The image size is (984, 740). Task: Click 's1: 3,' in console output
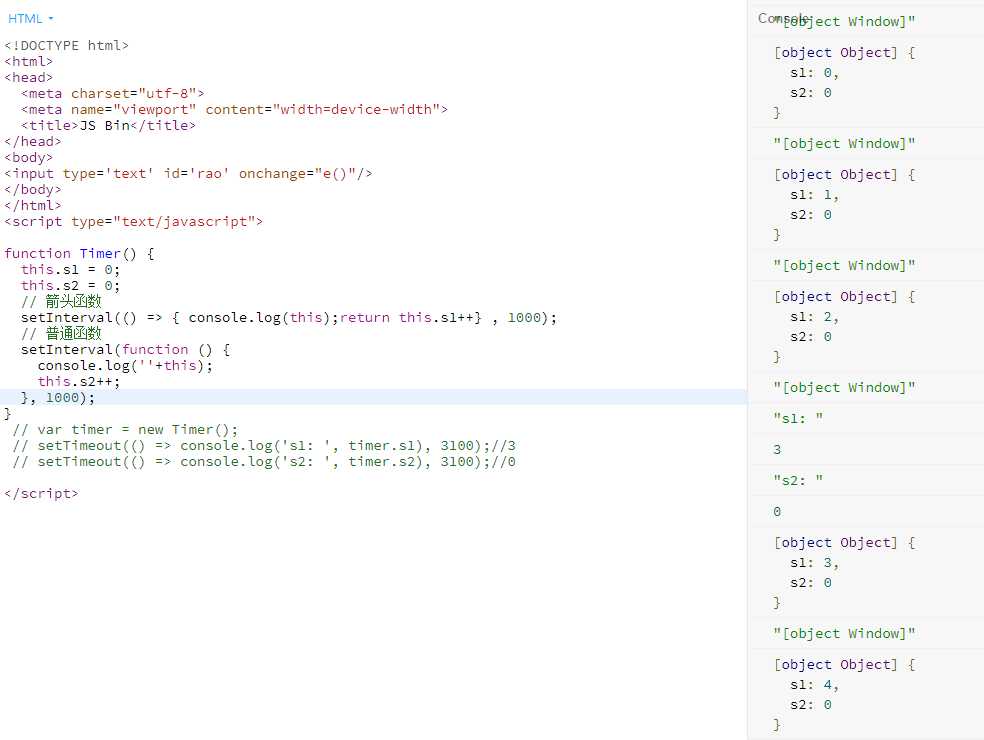[815, 563]
